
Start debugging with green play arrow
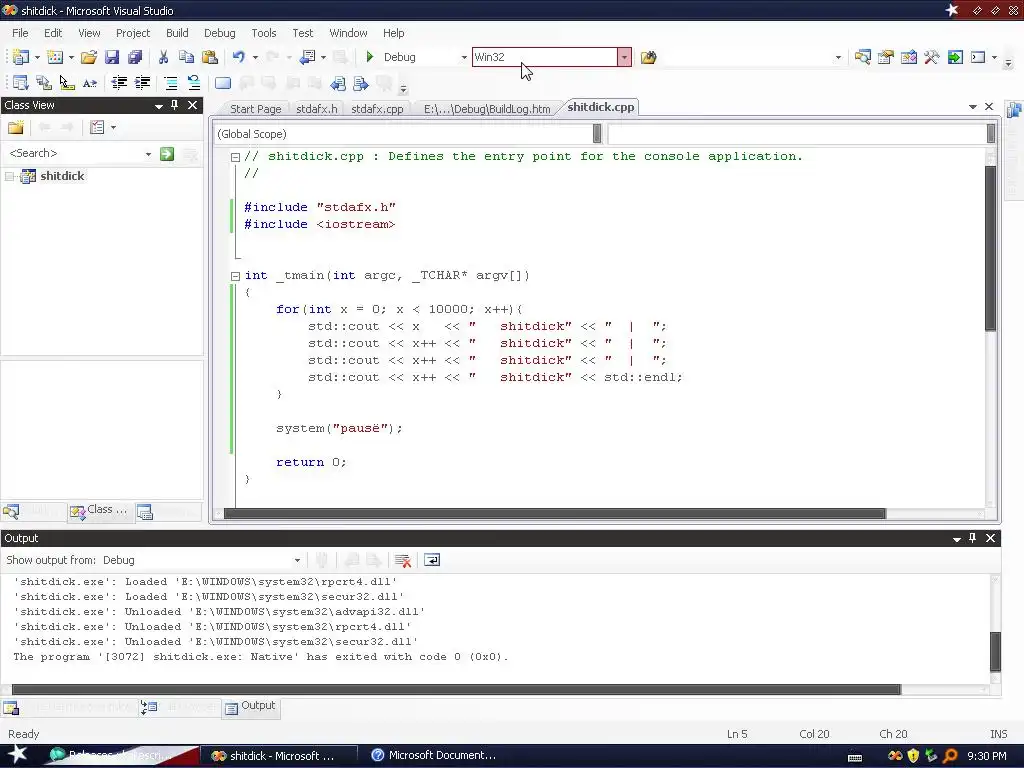pos(370,57)
